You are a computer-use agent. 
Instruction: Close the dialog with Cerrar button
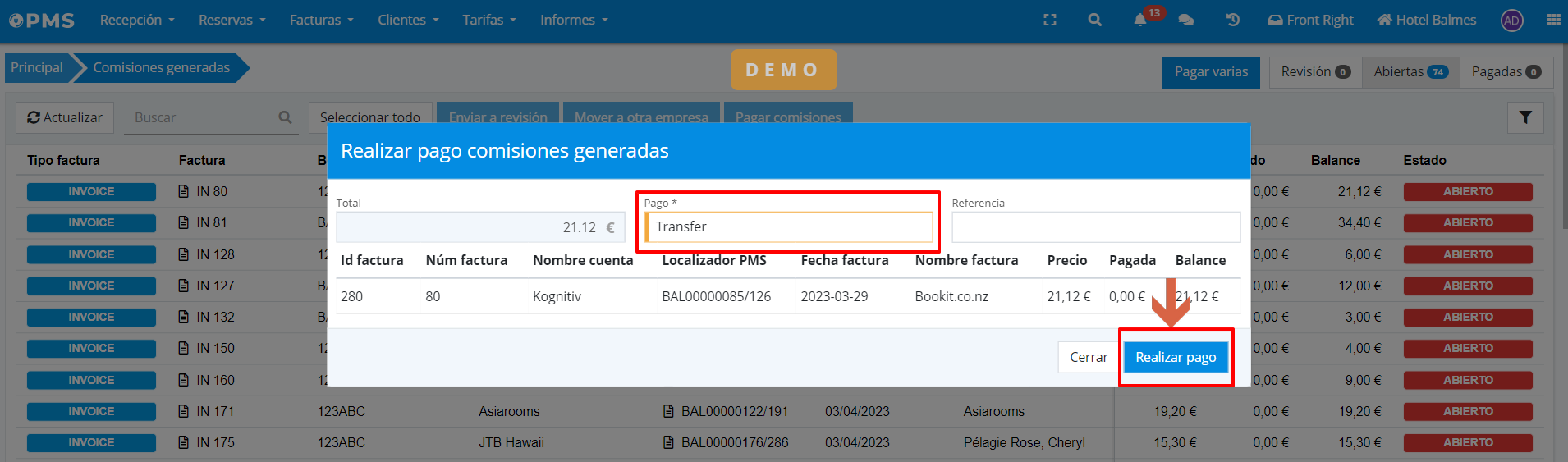point(1089,357)
